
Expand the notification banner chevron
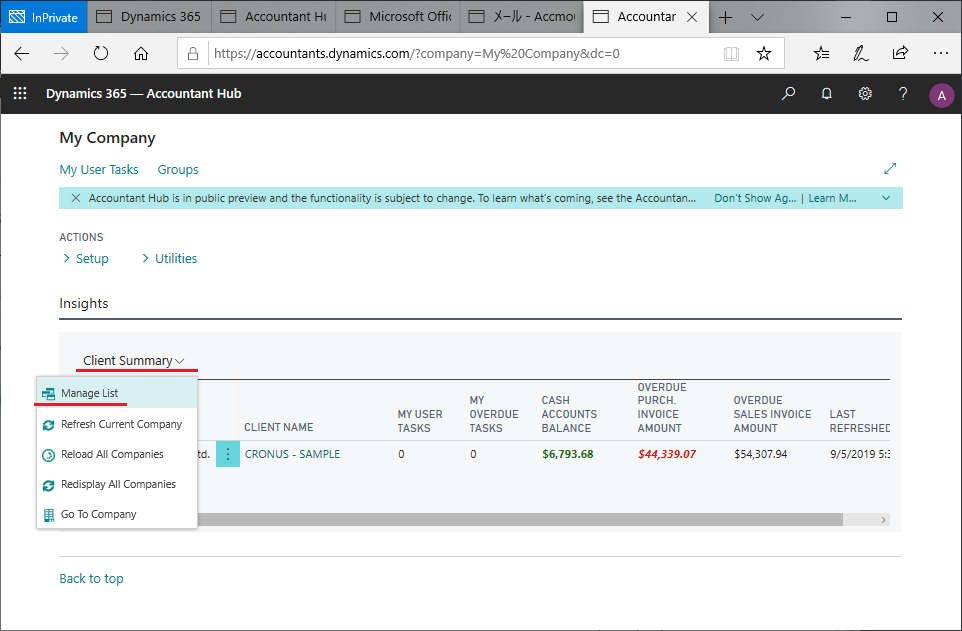(x=886, y=198)
